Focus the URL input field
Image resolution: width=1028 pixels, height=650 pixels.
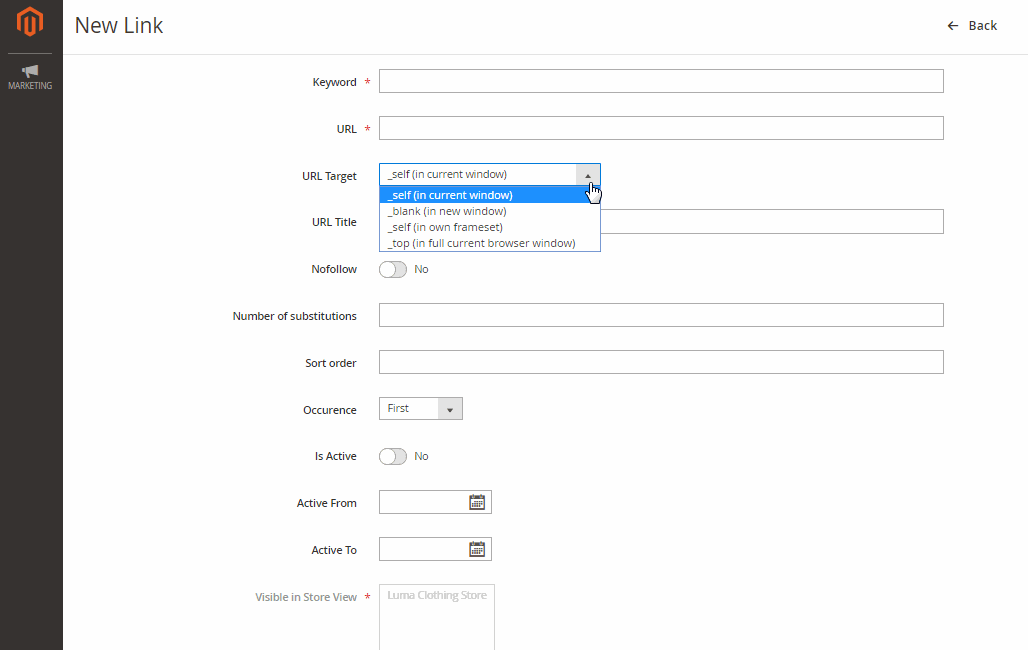tap(661, 128)
